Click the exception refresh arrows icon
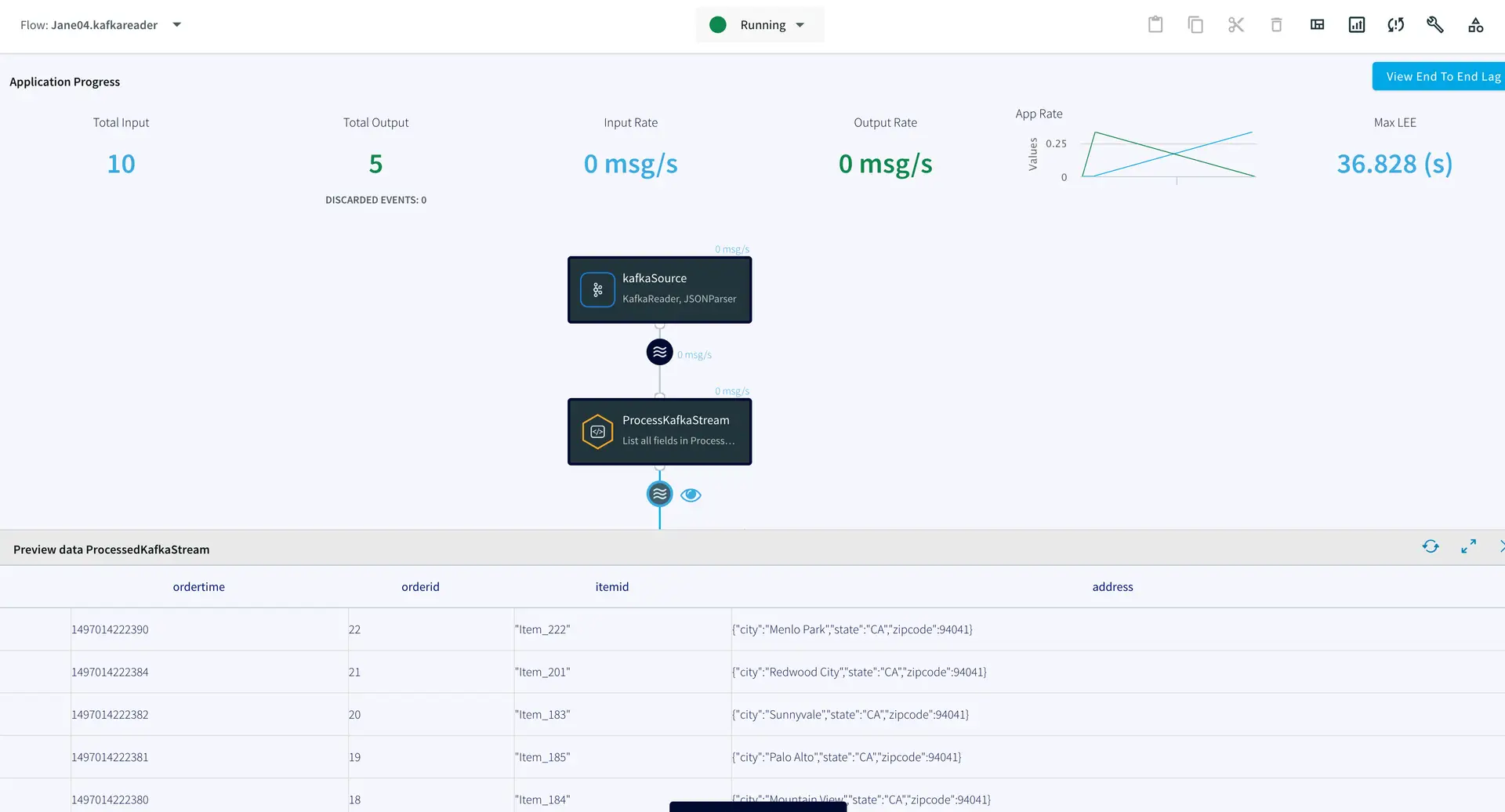This screenshot has width=1505, height=812. 1396,25
